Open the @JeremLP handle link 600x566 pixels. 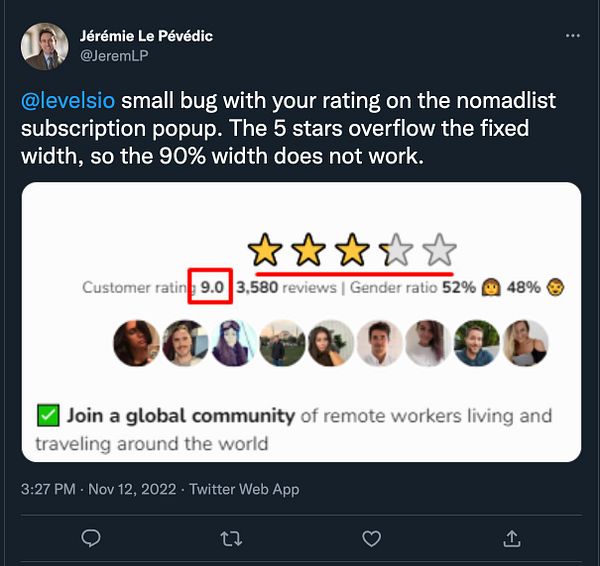coord(114,56)
